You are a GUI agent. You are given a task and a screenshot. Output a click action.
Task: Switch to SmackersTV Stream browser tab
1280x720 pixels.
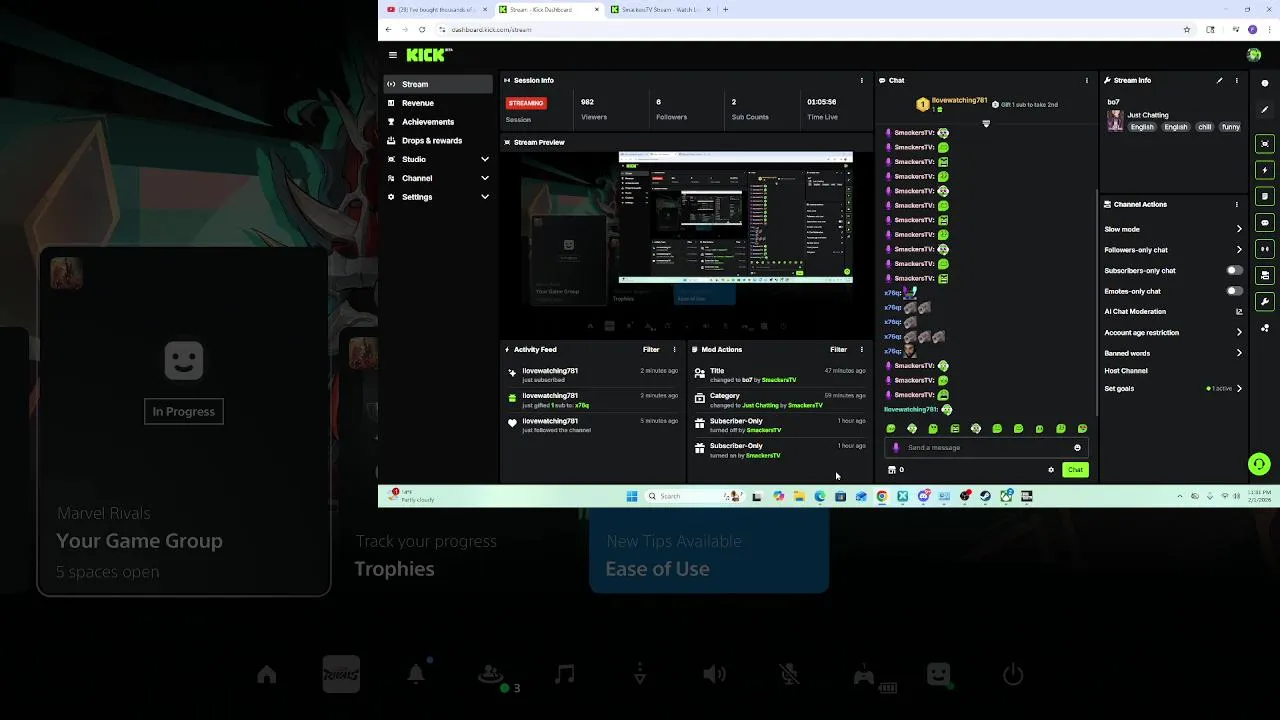(x=659, y=9)
